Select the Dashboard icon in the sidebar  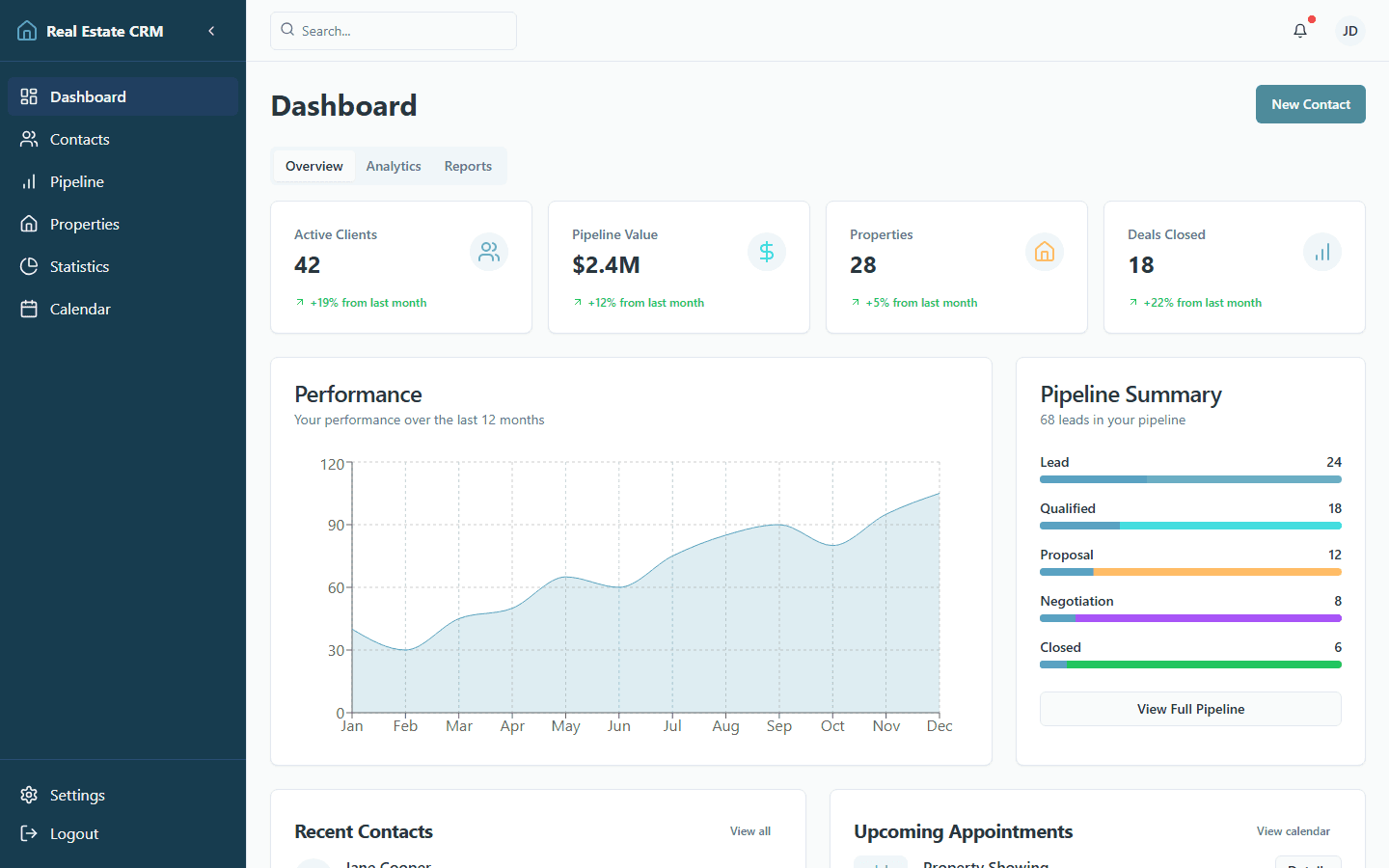click(29, 96)
